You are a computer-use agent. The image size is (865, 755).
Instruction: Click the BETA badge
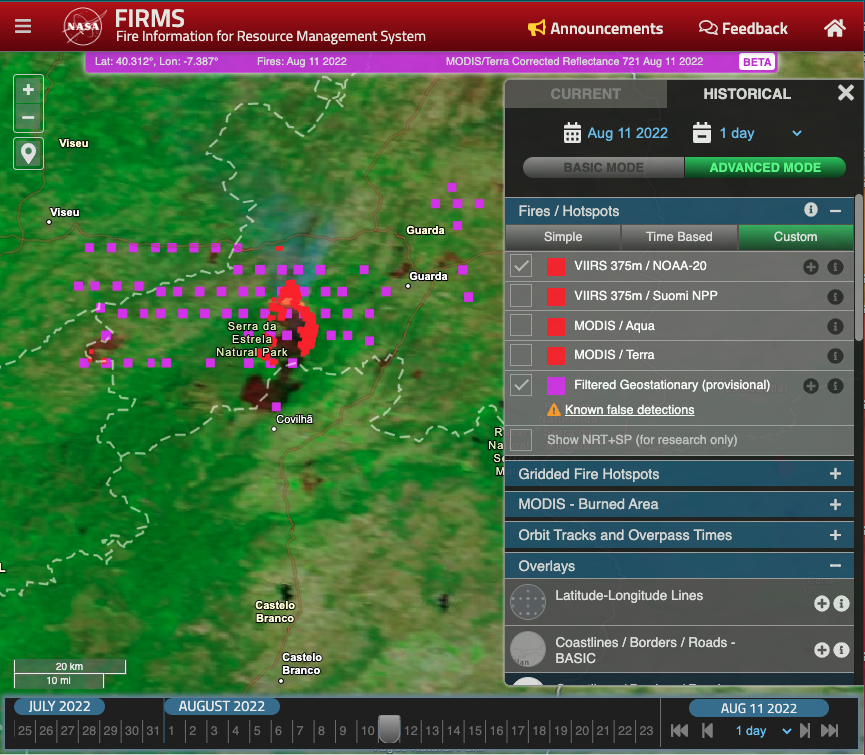tap(756, 62)
